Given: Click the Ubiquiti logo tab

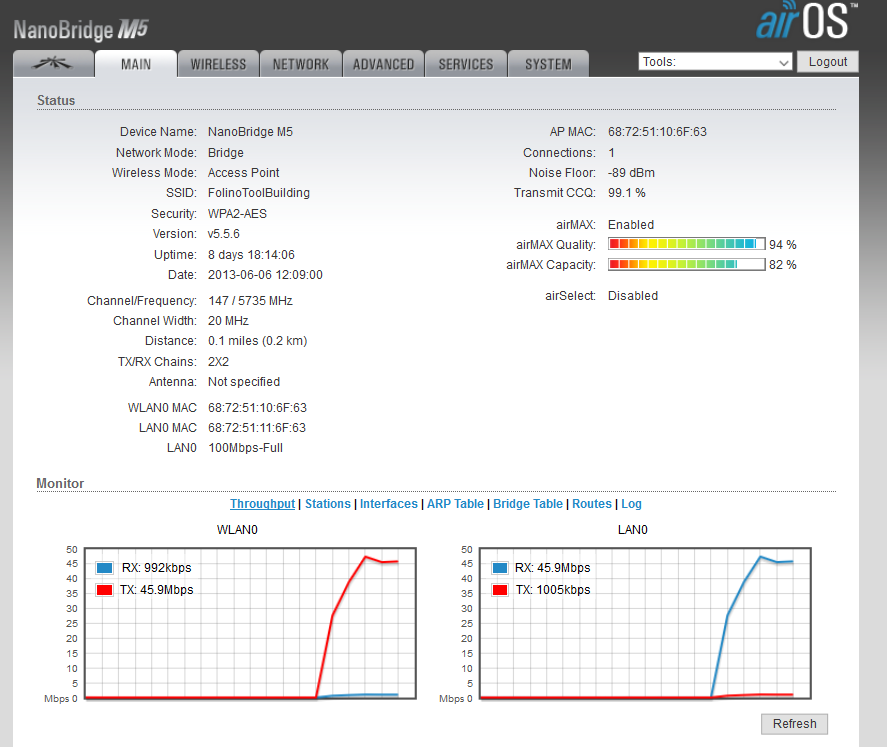Looking at the screenshot, I should (52, 64).
